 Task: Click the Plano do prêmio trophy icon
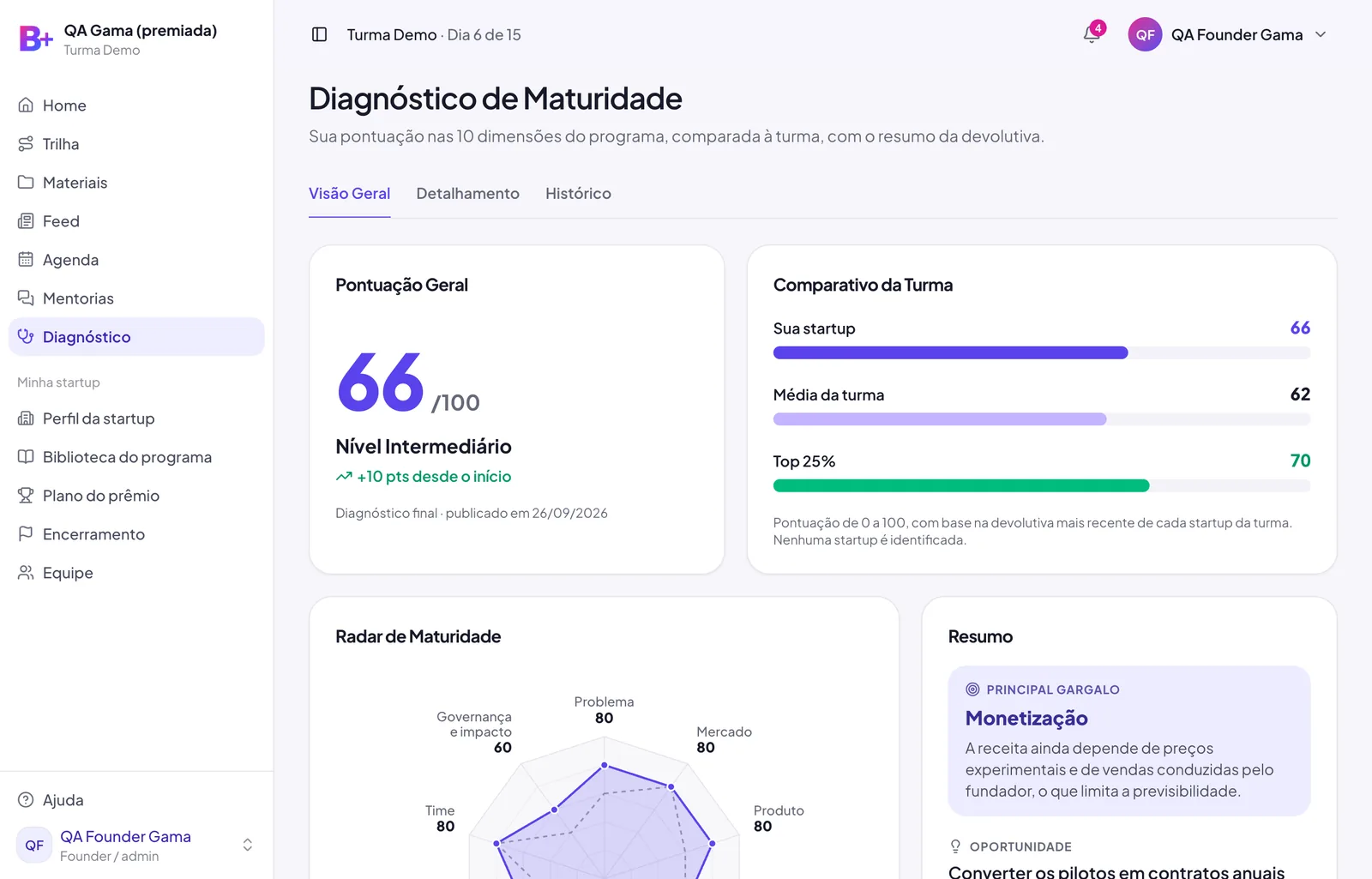coord(26,496)
